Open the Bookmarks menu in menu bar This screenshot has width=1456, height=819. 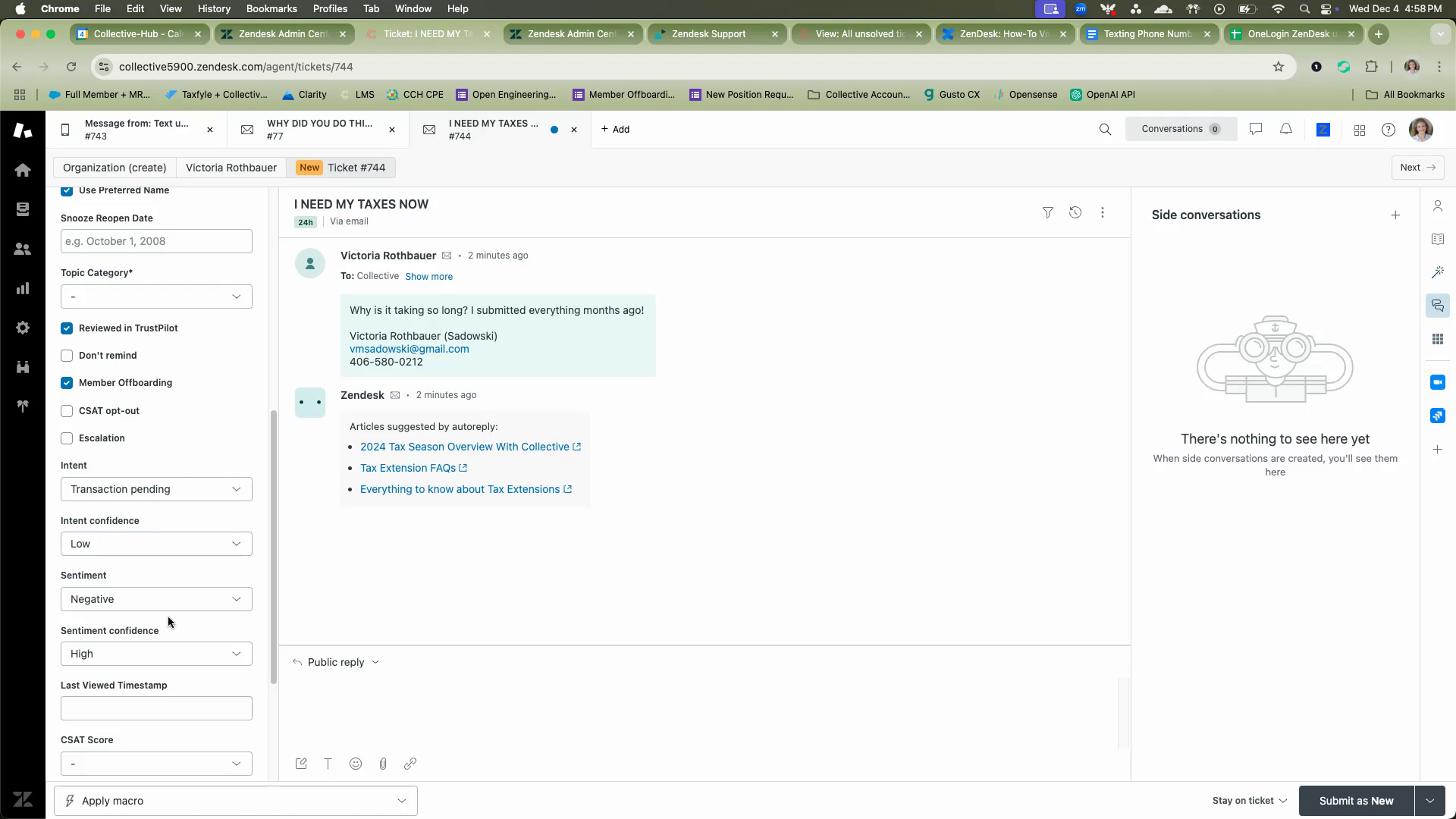click(x=271, y=8)
